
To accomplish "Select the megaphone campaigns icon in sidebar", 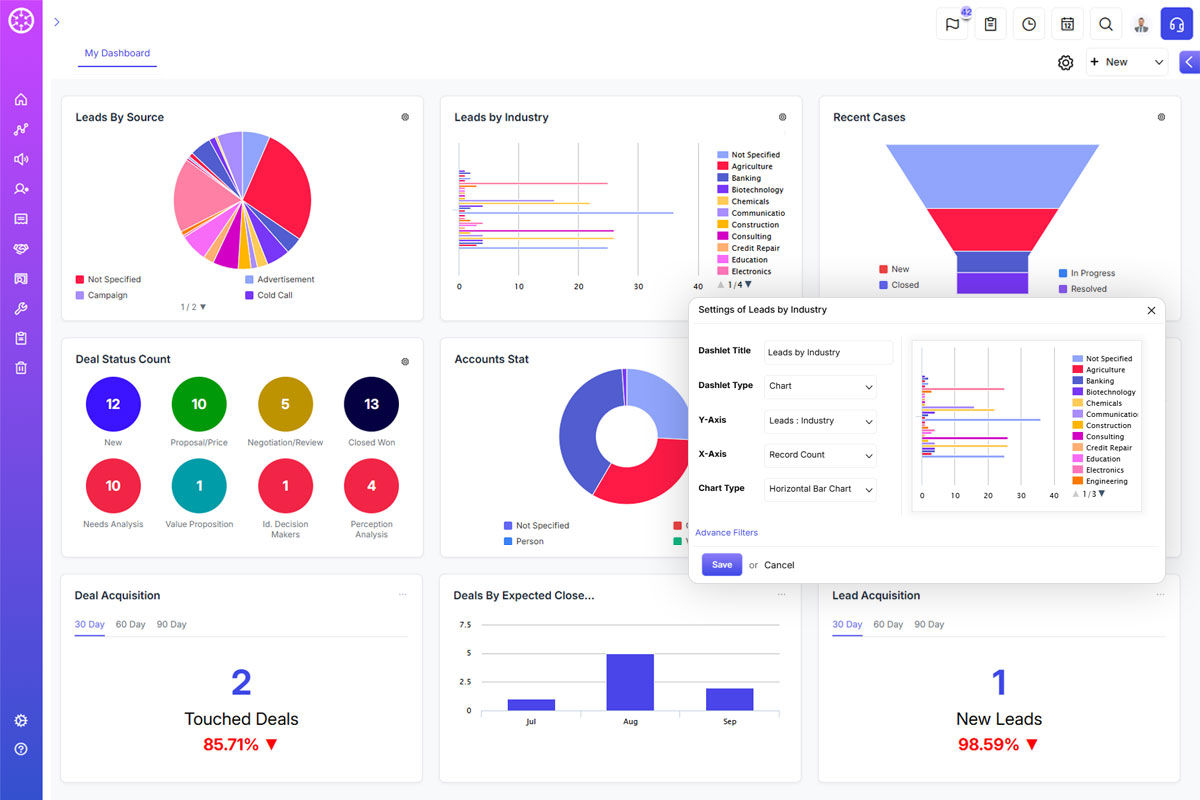I will 20,158.
